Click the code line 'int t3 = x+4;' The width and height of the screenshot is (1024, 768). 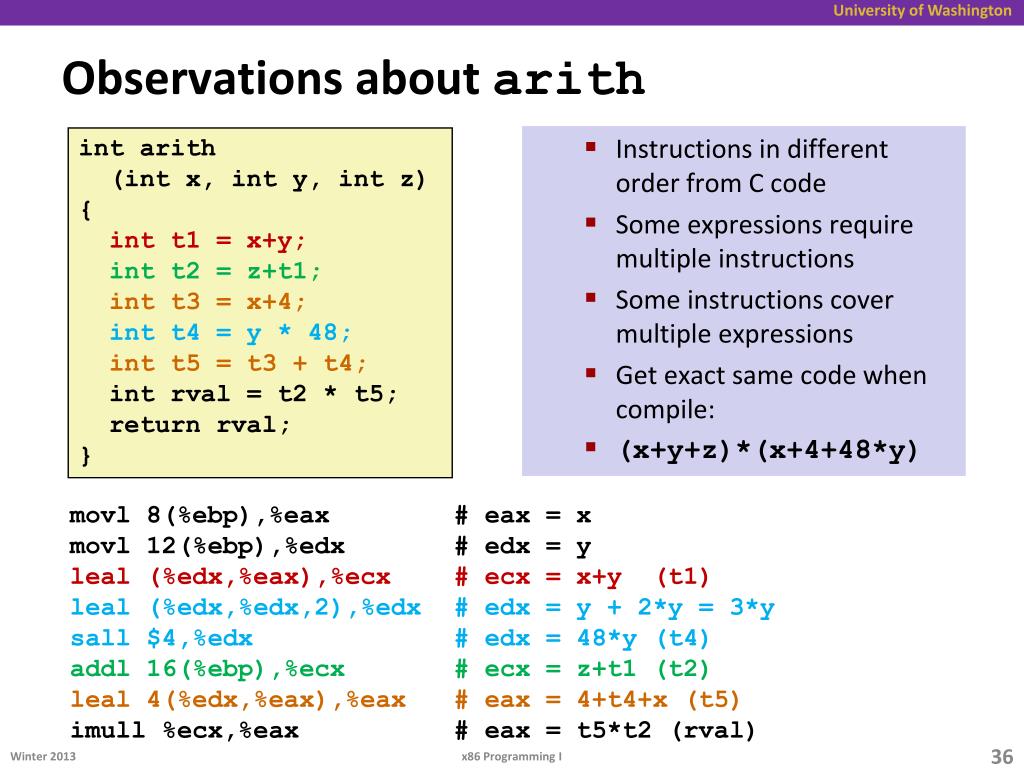[x=208, y=302]
